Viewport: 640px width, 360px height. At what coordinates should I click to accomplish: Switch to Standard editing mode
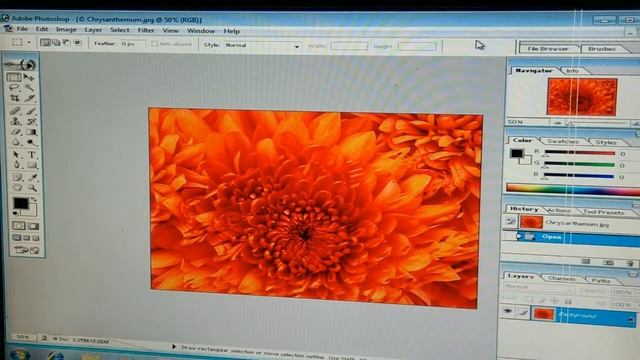pos(18,226)
